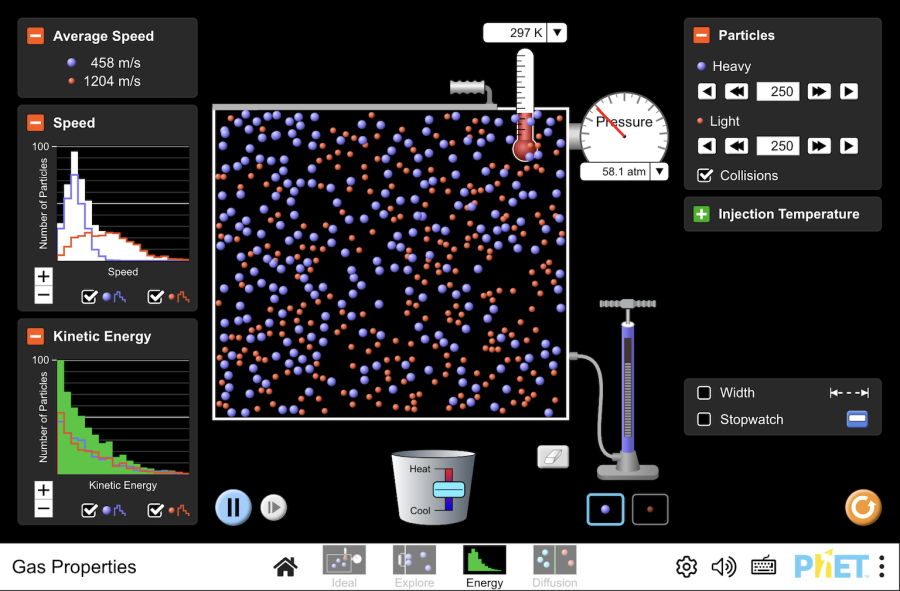Open the temperature units dropdown
900x591 pixels.
pyautogui.click(x=557, y=33)
